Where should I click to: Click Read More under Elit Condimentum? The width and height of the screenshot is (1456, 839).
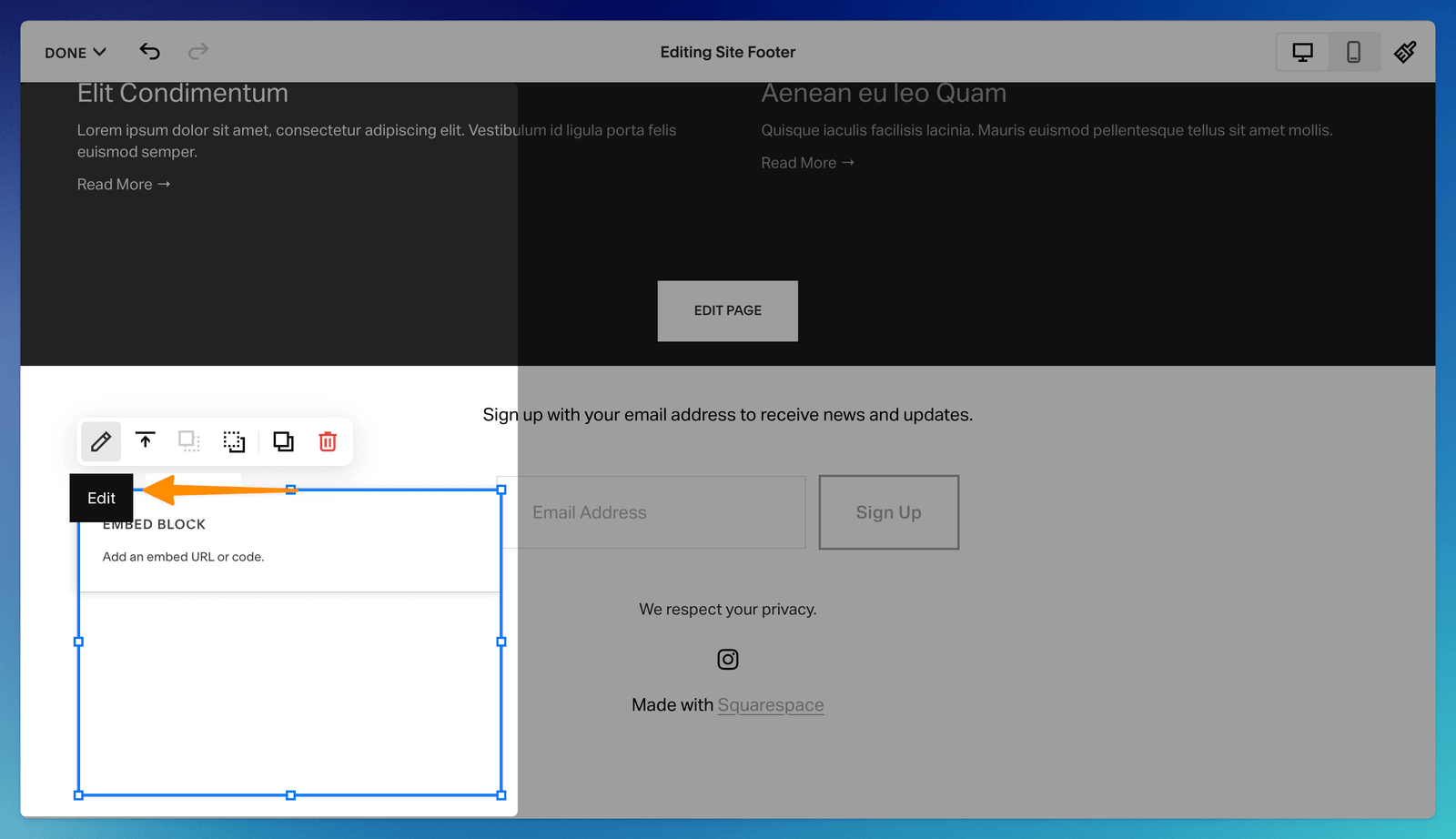123,185
